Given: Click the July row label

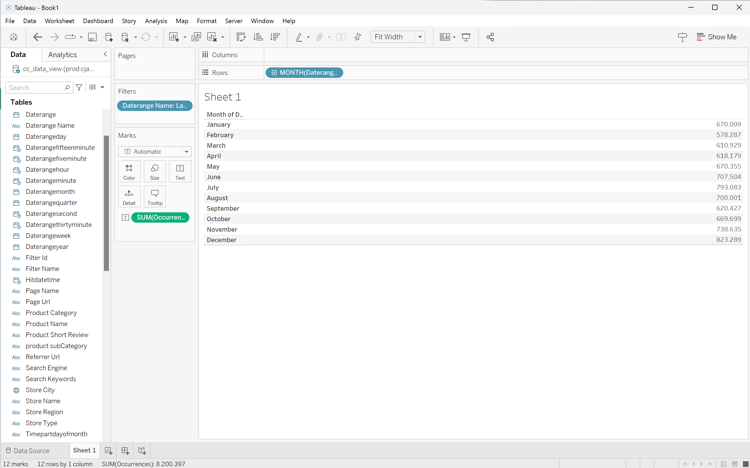Looking at the screenshot, I should pyautogui.click(x=213, y=187).
